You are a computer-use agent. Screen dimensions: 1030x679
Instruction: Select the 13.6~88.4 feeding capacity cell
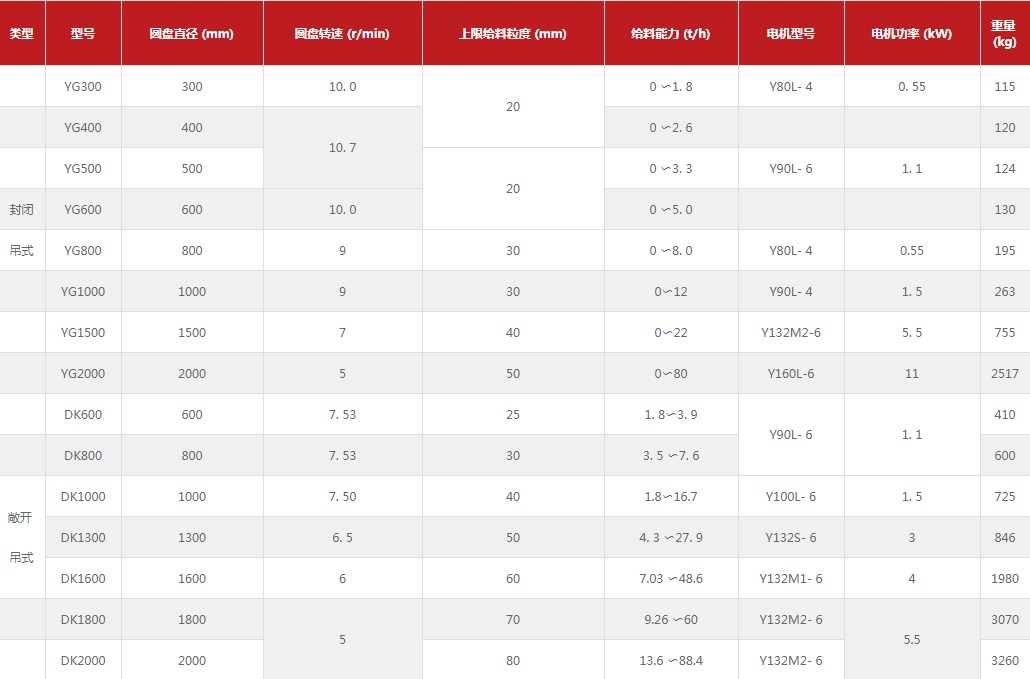pos(670,661)
